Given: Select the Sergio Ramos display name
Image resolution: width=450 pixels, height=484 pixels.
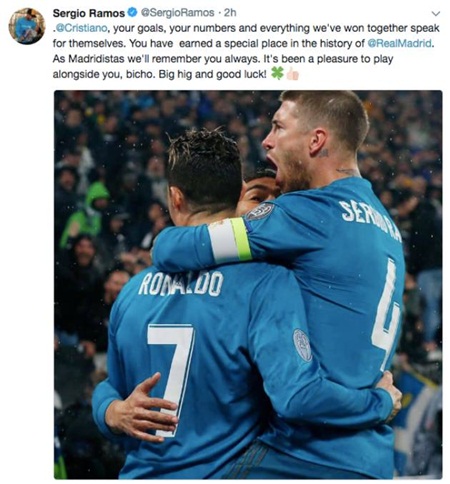Looking at the screenshot, I should coord(89,13).
